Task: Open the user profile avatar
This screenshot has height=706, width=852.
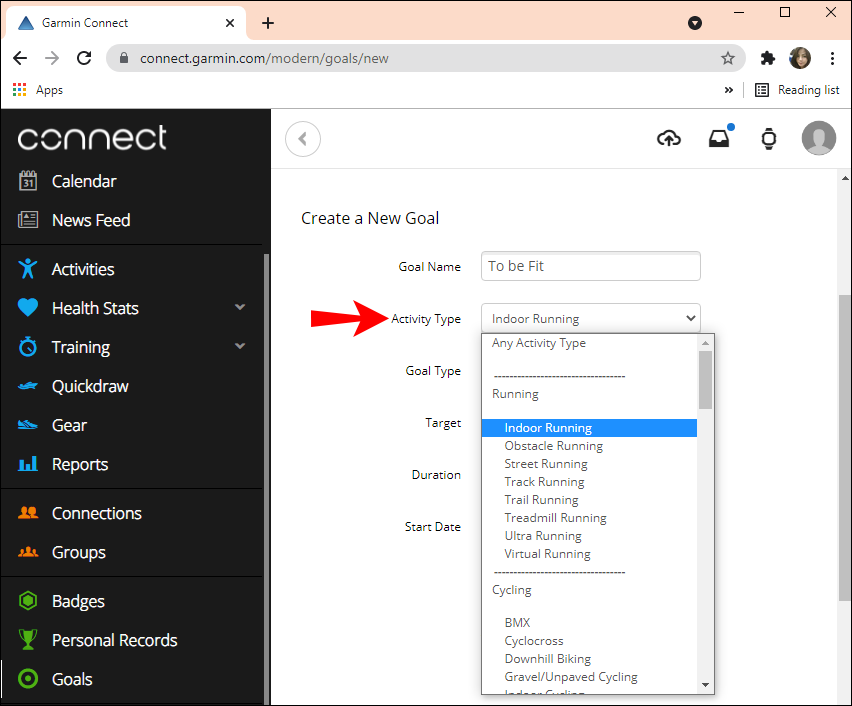Action: coord(818,139)
